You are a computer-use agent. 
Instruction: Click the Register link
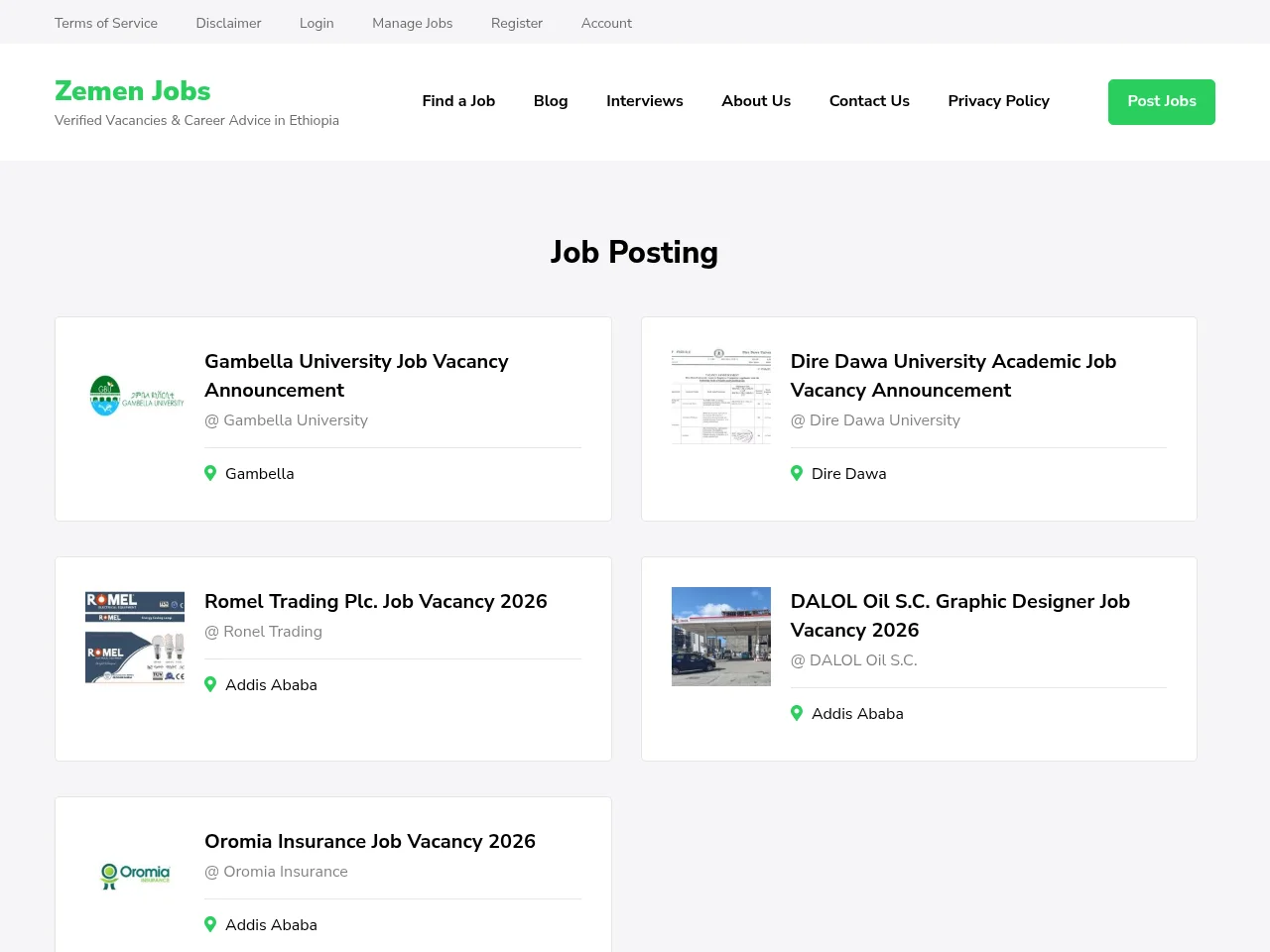tap(517, 23)
